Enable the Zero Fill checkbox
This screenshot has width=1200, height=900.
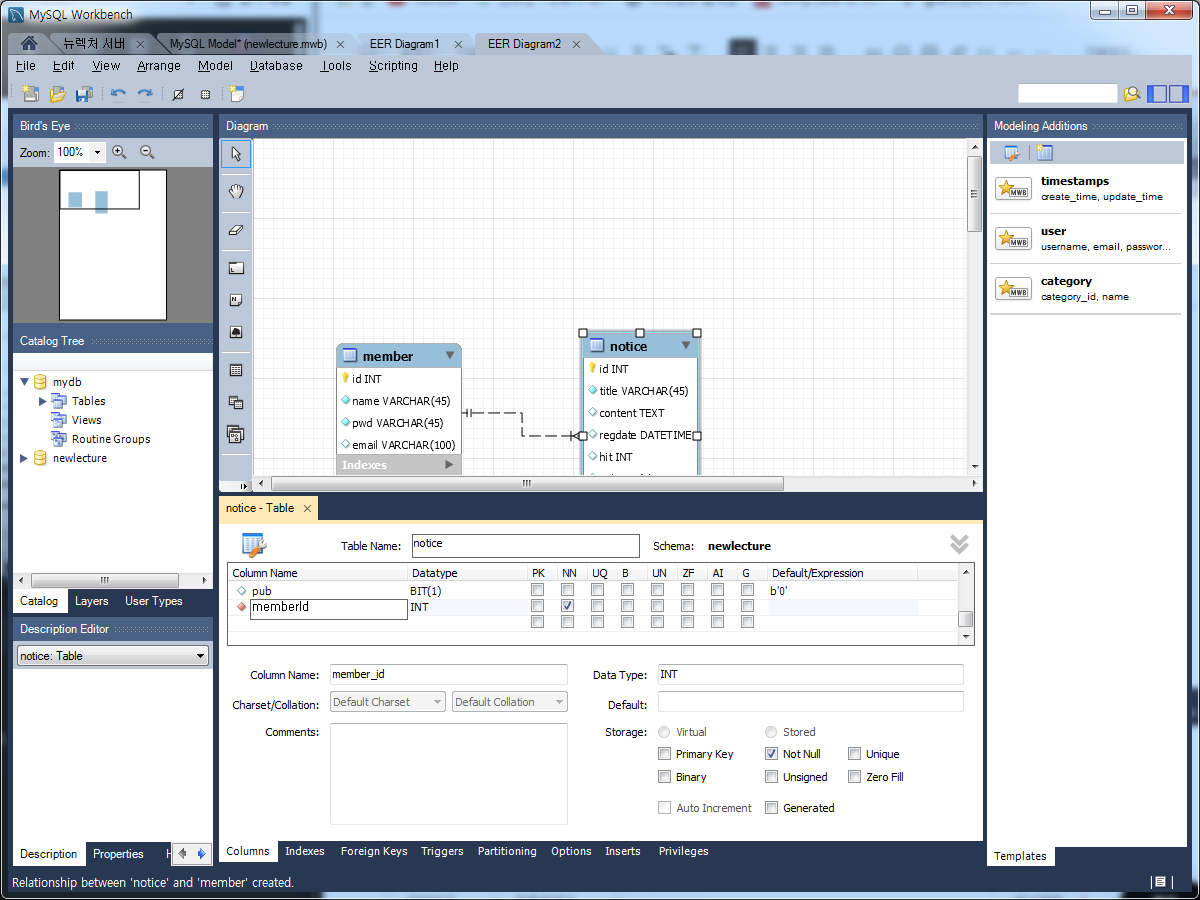click(x=855, y=777)
